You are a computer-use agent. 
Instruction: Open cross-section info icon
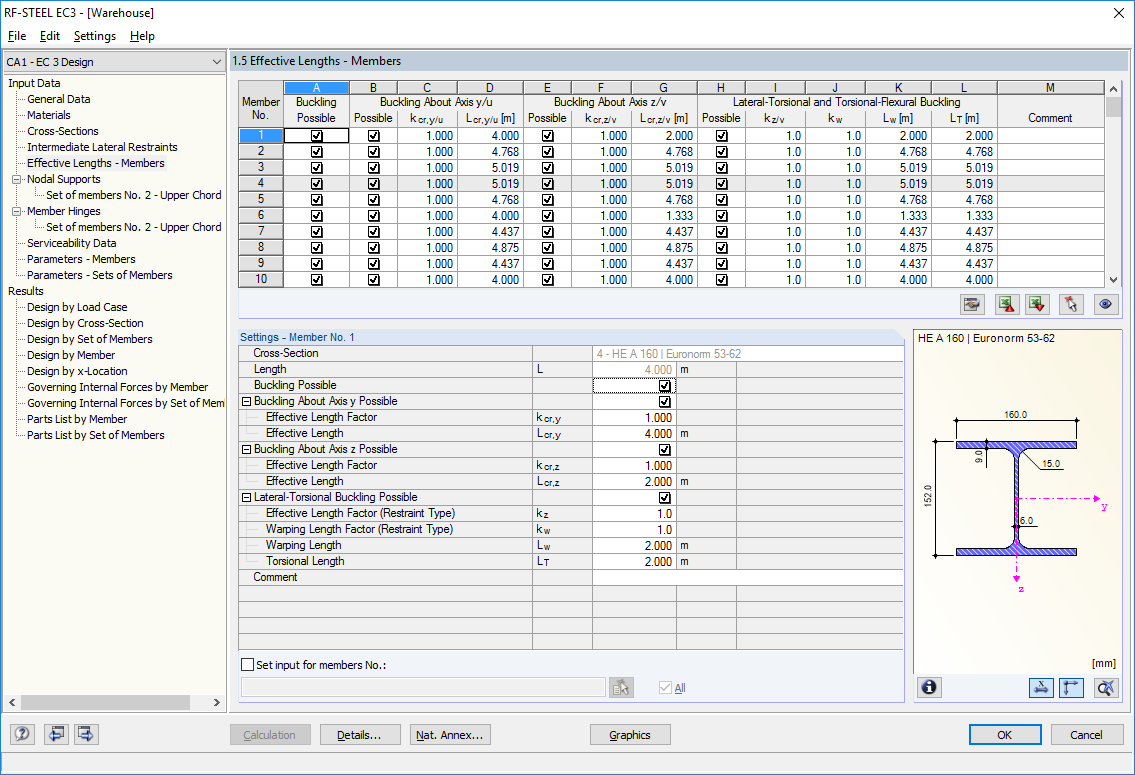pyautogui.click(x=929, y=687)
